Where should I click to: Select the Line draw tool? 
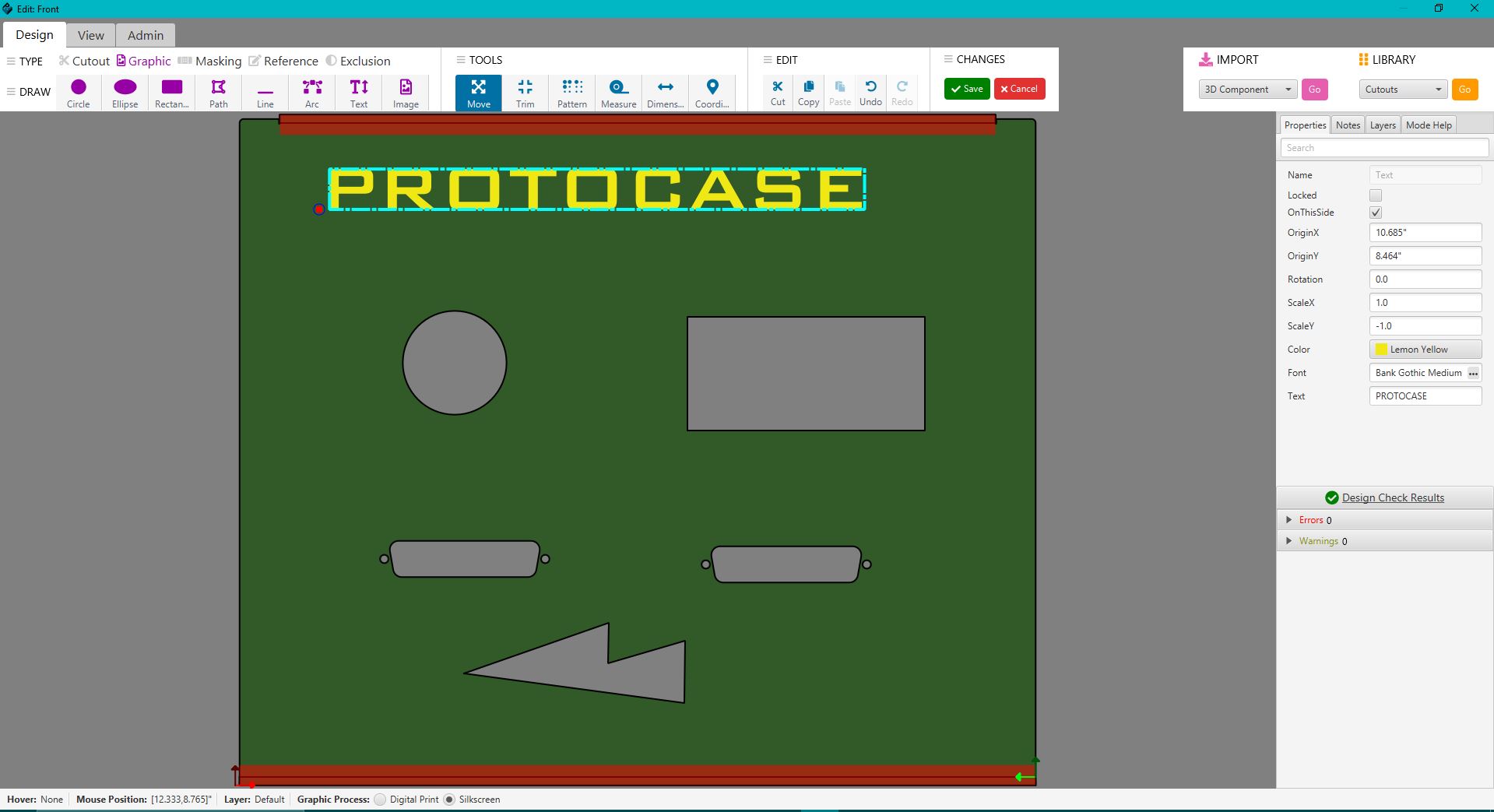coord(265,93)
